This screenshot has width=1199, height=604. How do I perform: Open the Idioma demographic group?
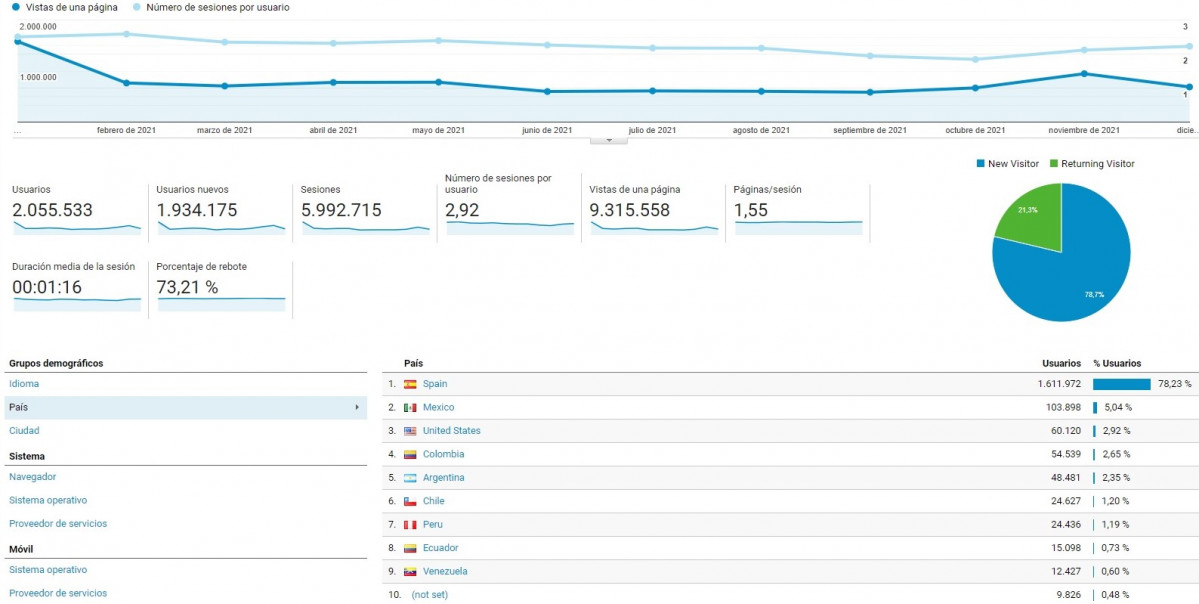[x=24, y=384]
